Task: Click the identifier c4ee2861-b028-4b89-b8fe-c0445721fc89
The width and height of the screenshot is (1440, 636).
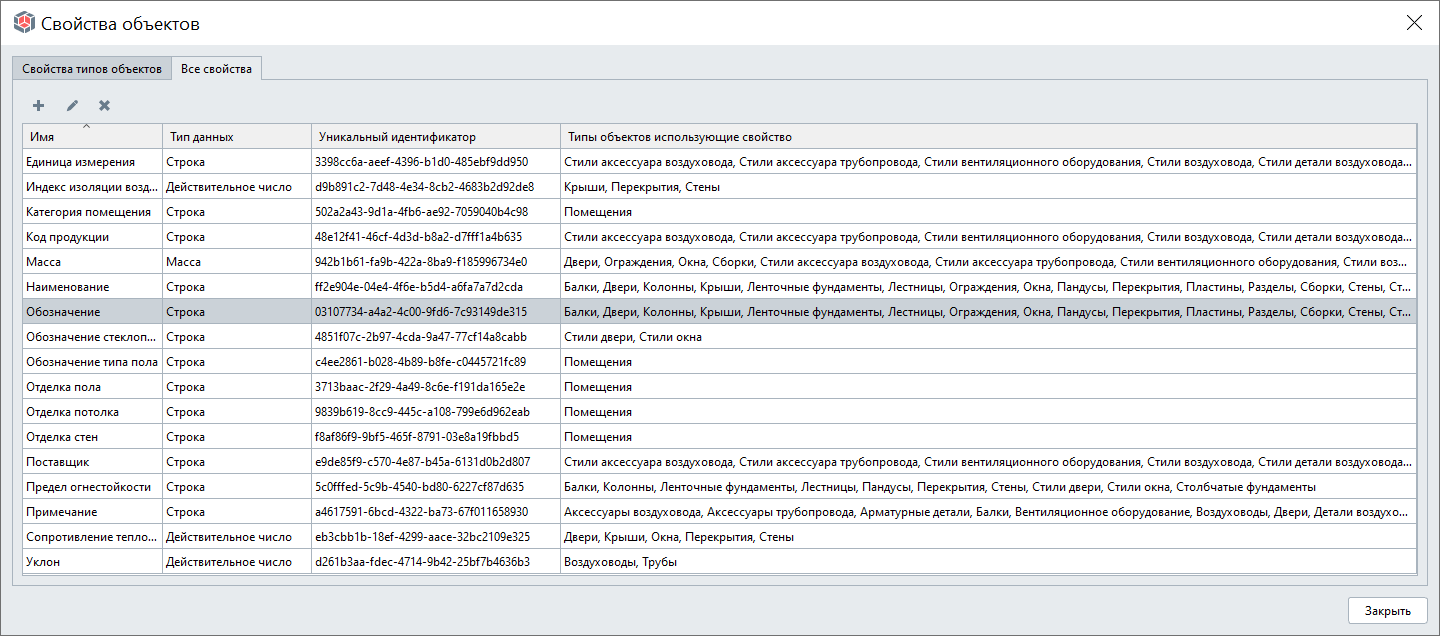Action: [x=420, y=362]
